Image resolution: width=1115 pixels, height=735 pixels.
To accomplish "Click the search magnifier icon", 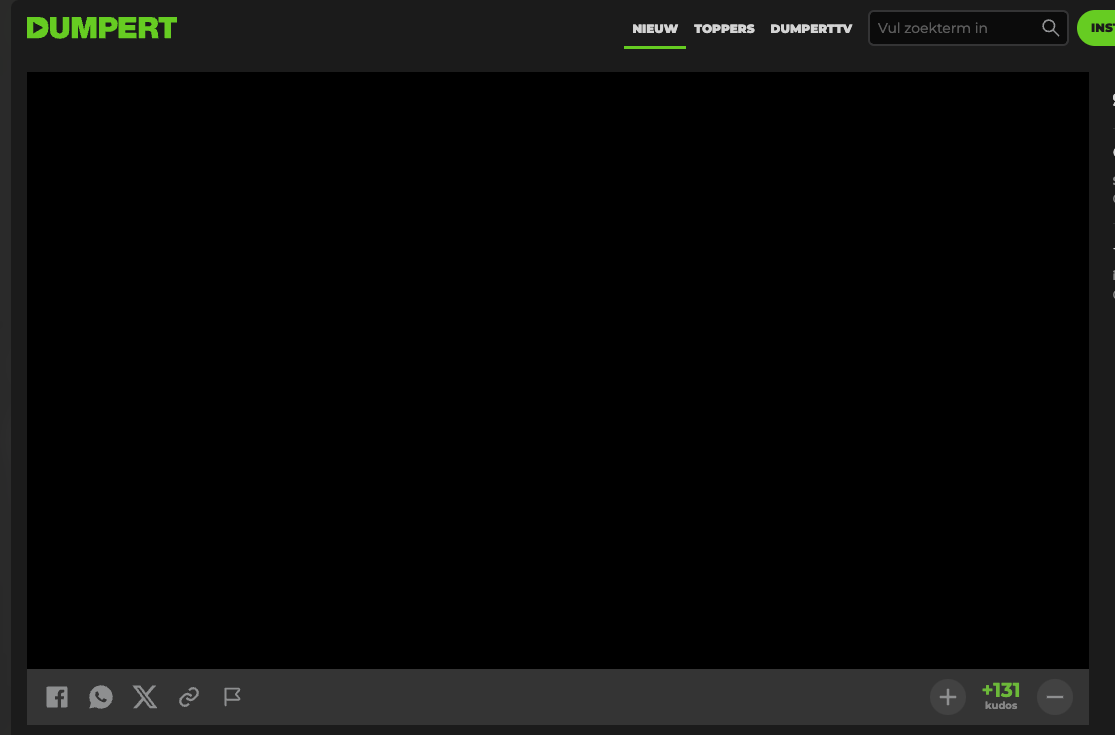I will point(1050,28).
